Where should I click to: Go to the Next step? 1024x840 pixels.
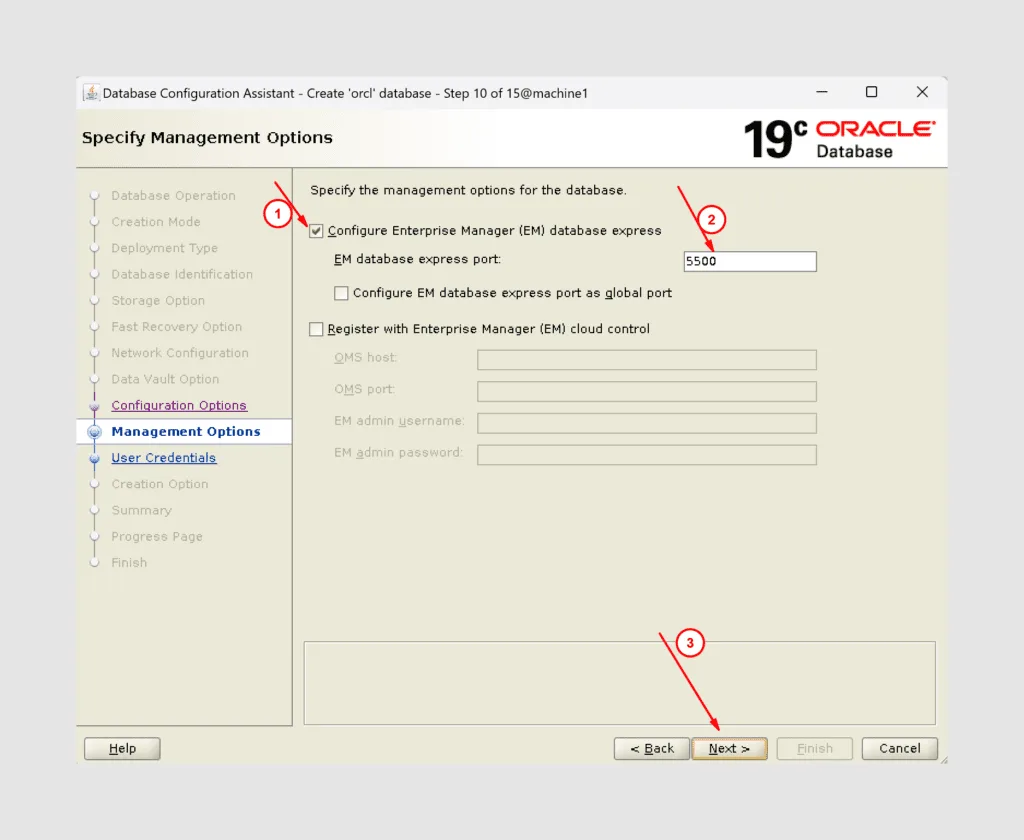pyautogui.click(x=729, y=749)
